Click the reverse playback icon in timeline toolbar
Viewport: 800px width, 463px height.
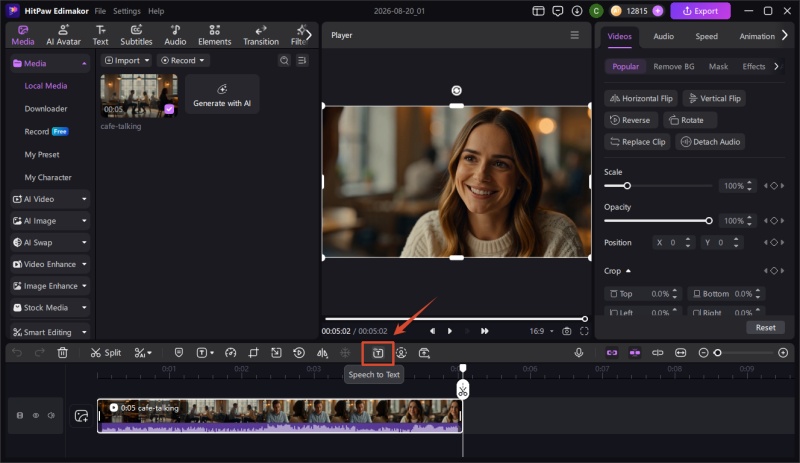[x=299, y=353]
